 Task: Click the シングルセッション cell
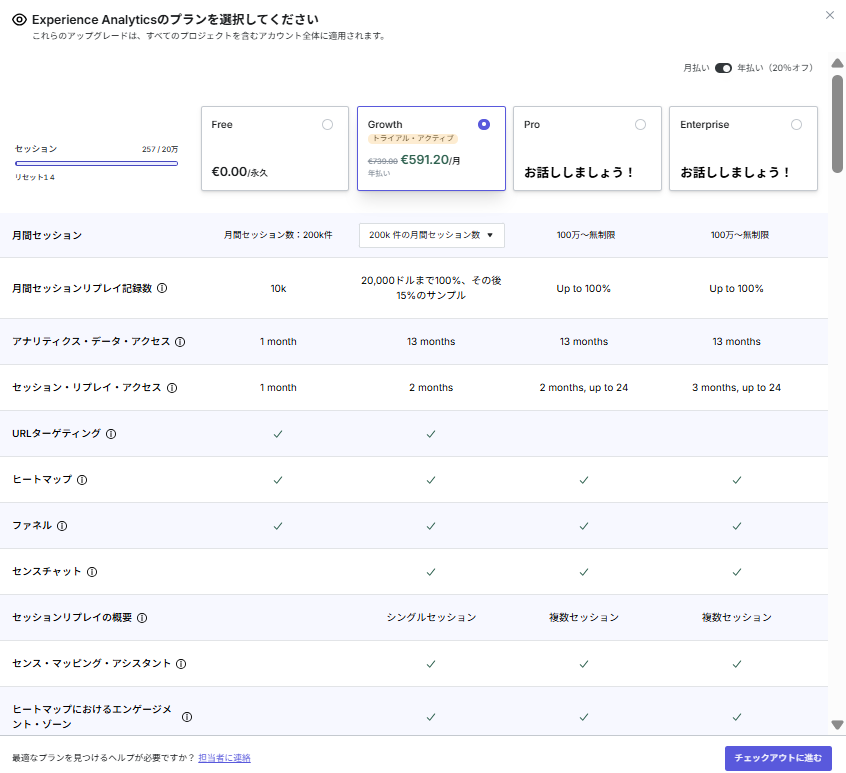click(431, 618)
